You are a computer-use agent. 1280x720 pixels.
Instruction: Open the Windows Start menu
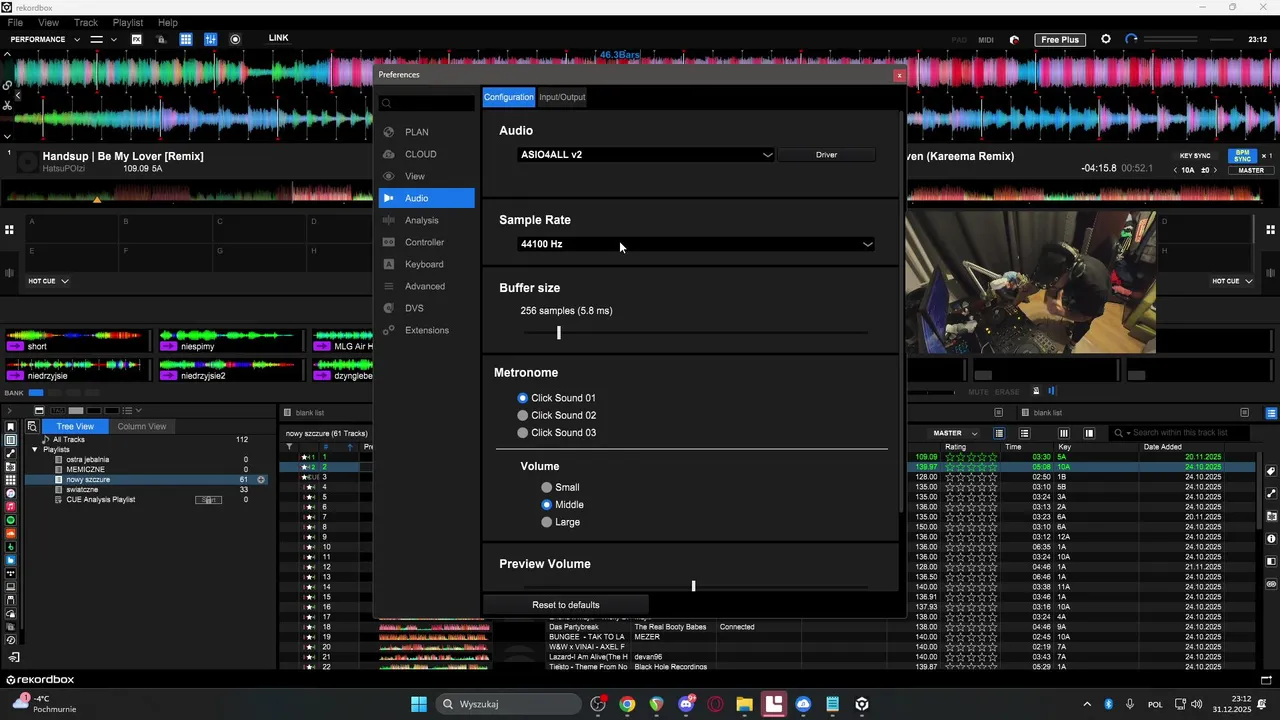(419, 704)
